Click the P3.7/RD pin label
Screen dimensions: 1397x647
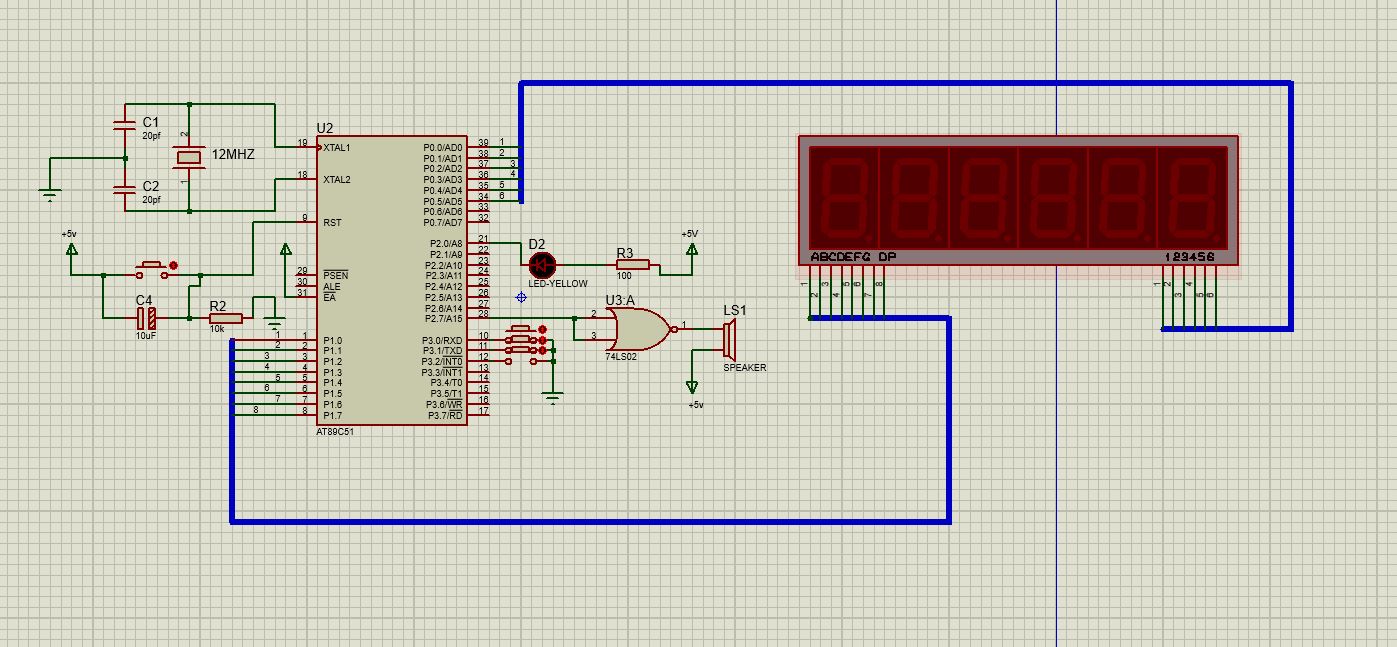click(446, 415)
